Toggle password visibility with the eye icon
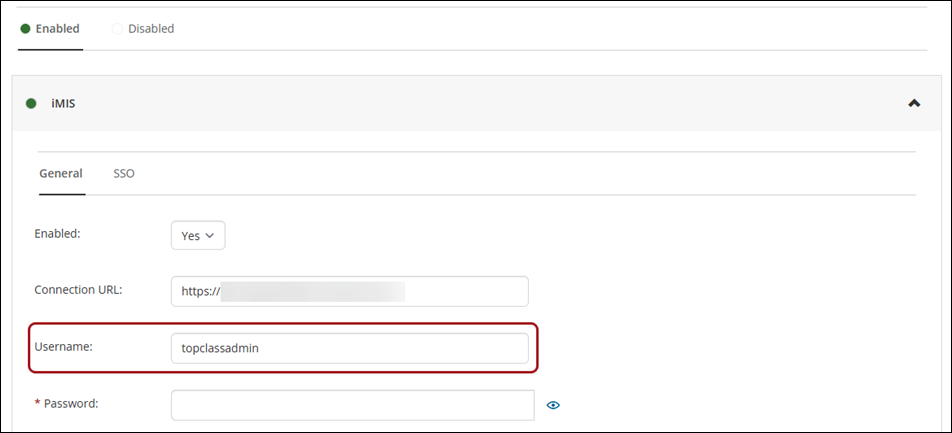Viewport: 952px width, 433px height. point(553,405)
